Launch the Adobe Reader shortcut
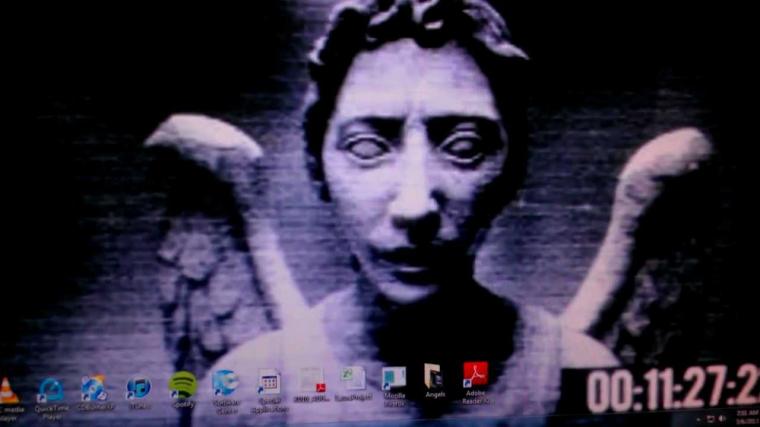The image size is (760, 427). coord(475,375)
